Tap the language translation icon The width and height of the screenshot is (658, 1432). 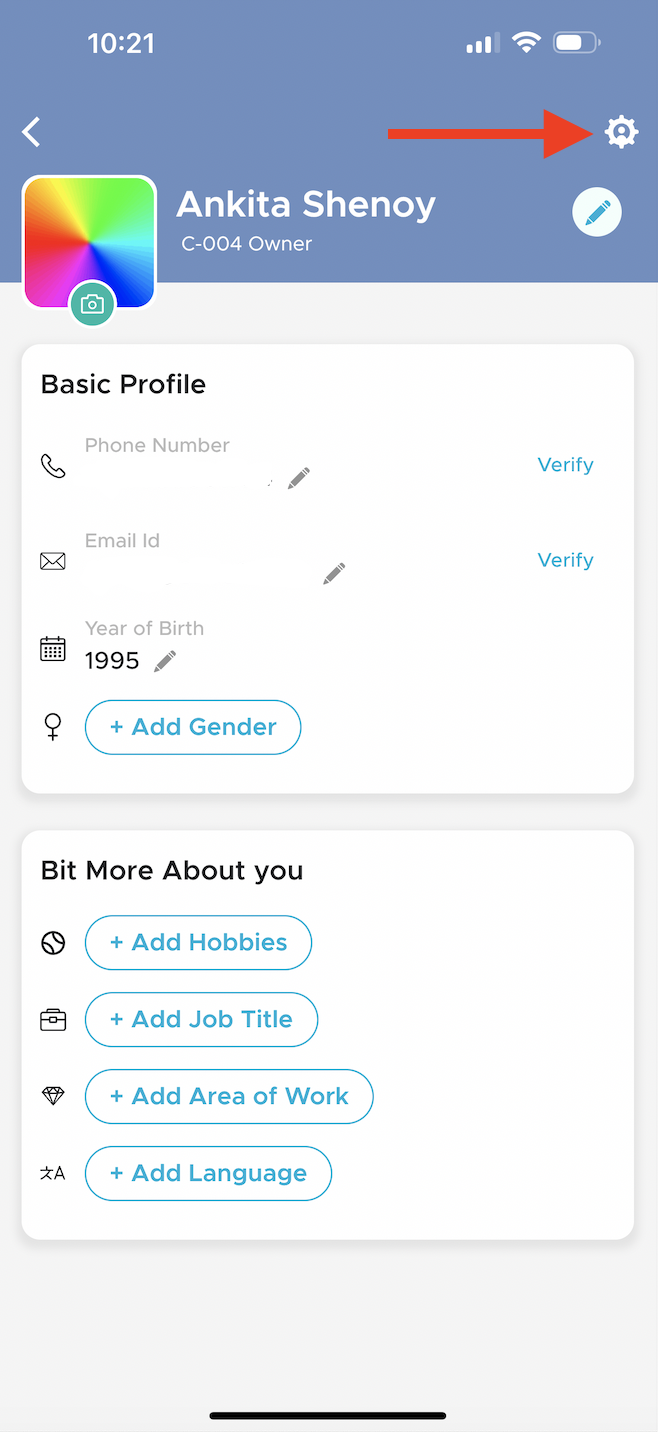pos(52,1173)
